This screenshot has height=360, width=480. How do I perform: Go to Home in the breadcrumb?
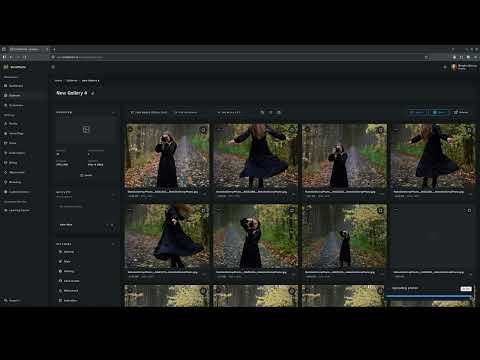point(58,81)
